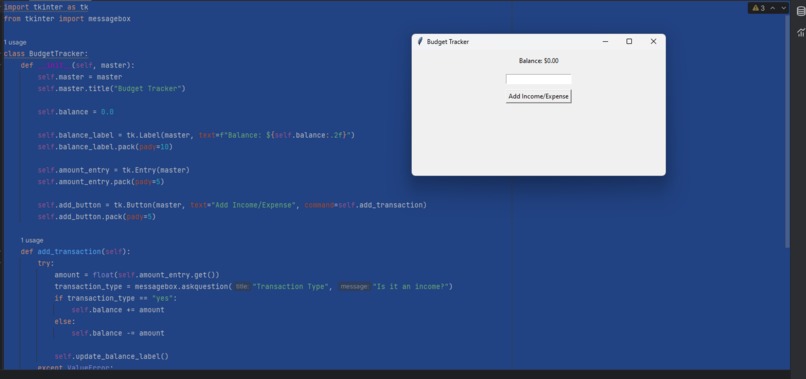
Task: Click the 'class BudgetTracker:' declaration
Action: pyautogui.click(x=46, y=53)
